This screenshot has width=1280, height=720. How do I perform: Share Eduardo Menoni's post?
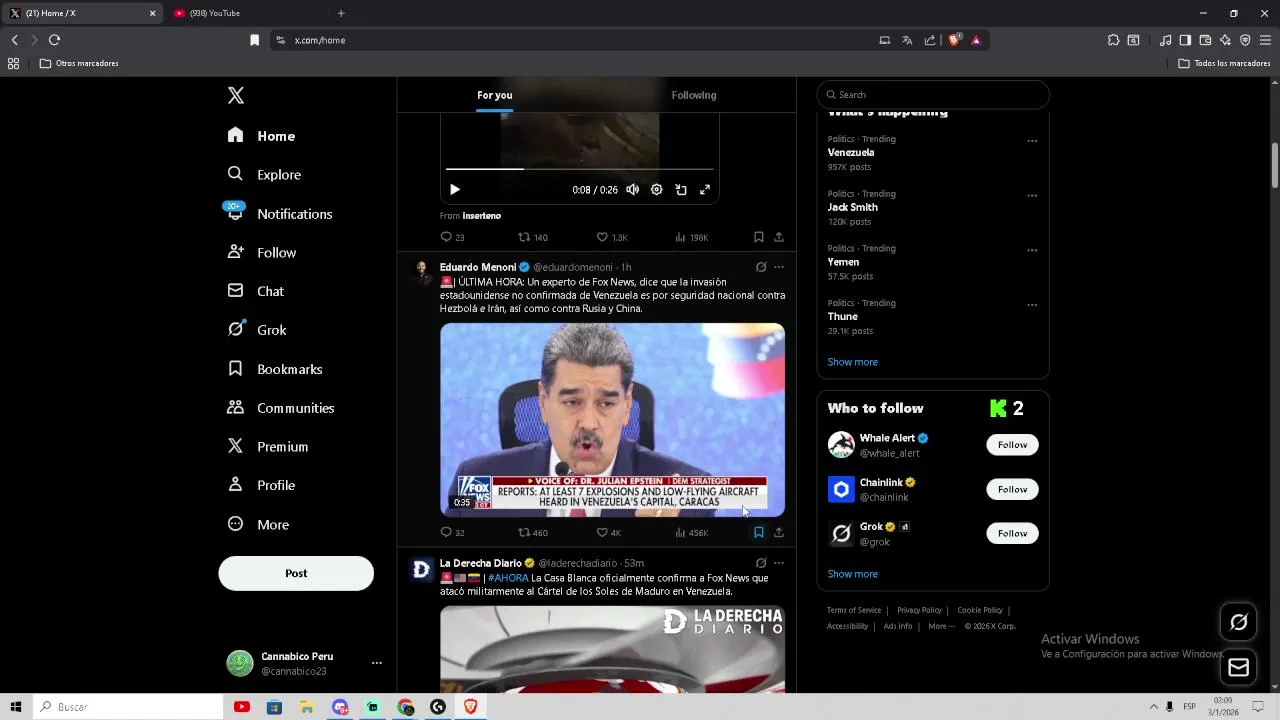779,533
